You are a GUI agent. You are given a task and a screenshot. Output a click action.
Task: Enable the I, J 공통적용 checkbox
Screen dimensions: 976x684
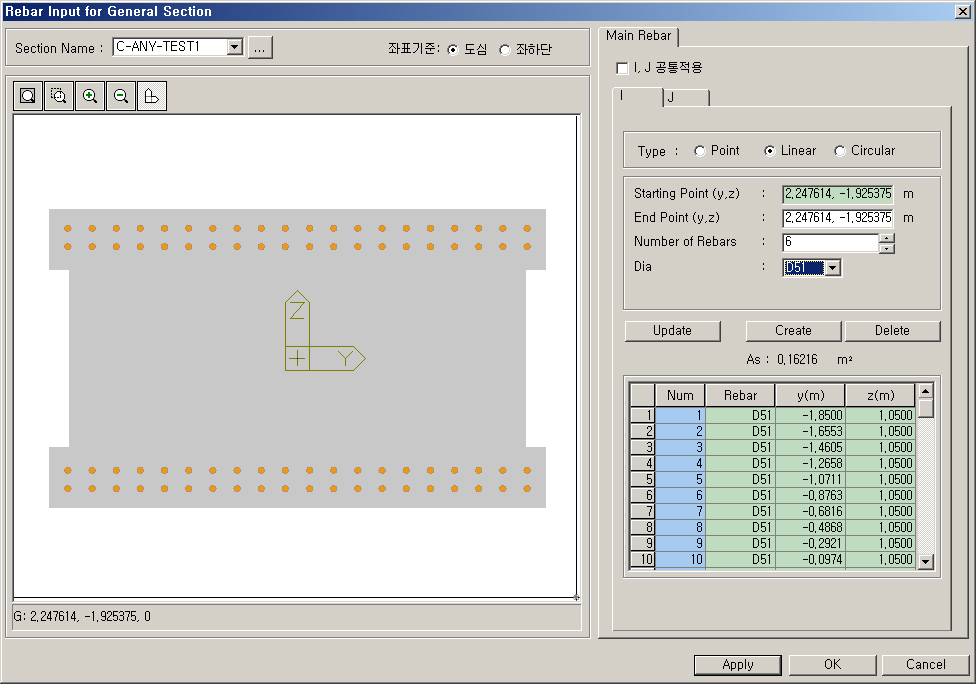[621, 68]
